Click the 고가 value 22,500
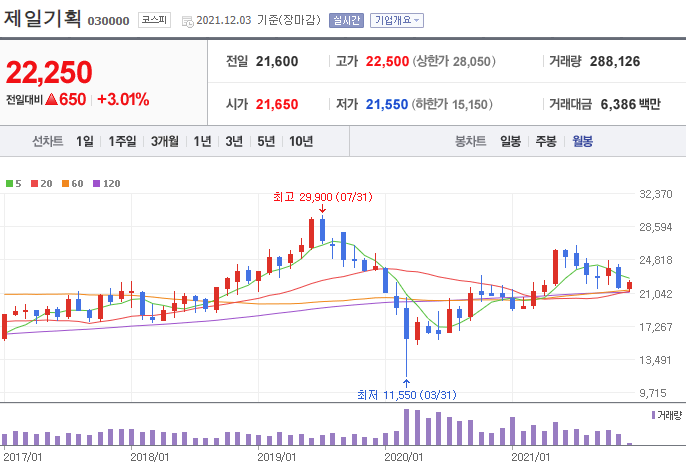The height and width of the screenshot is (467, 686). [x=387, y=61]
